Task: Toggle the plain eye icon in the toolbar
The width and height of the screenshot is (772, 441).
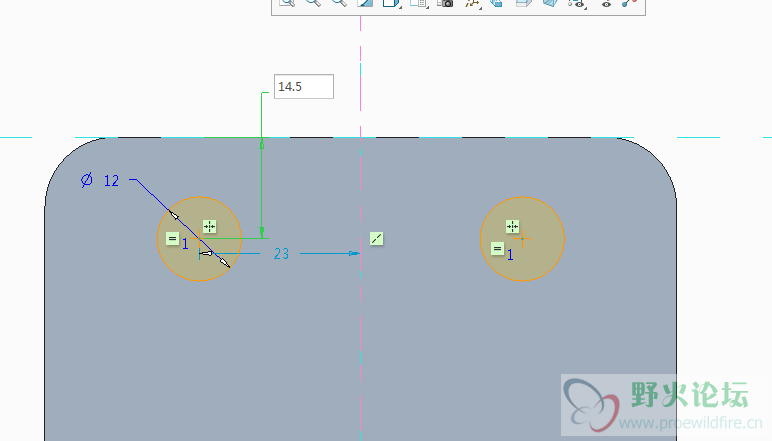Action: point(606,3)
